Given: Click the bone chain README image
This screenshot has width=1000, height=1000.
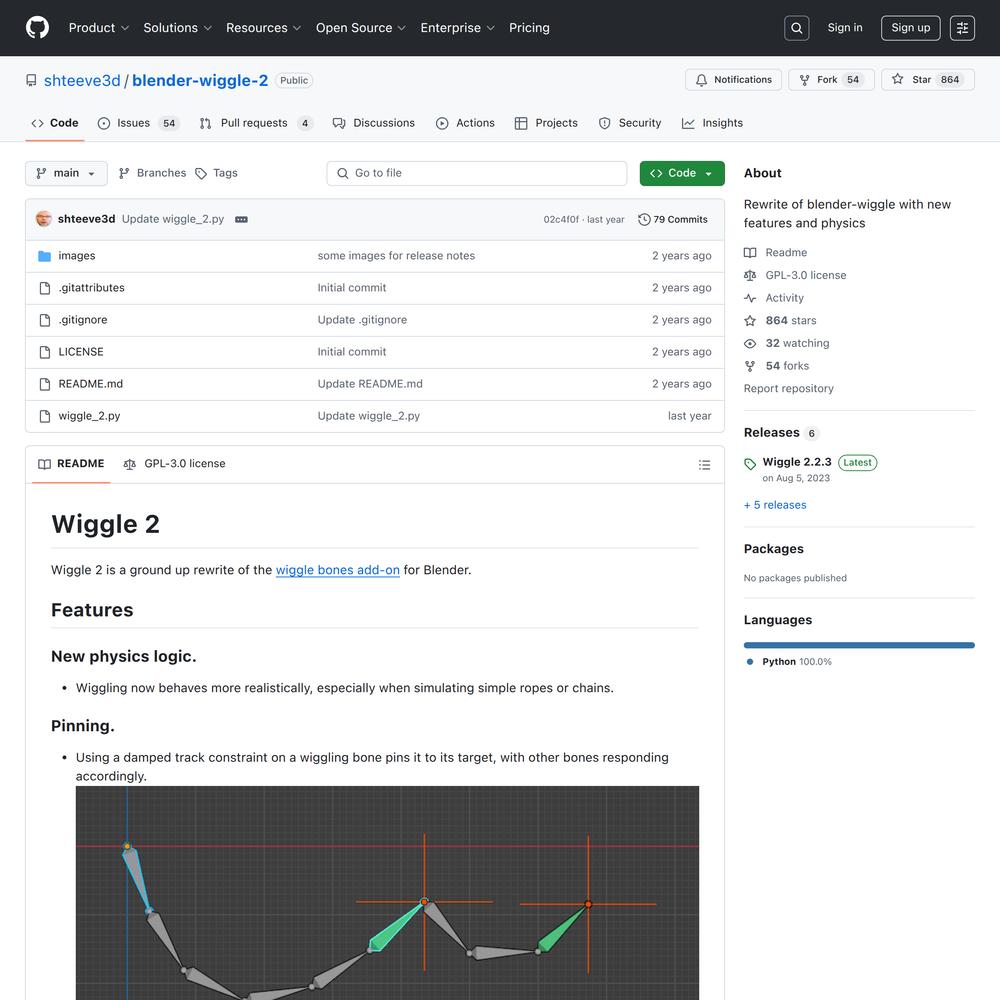Looking at the screenshot, I should (x=387, y=893).
